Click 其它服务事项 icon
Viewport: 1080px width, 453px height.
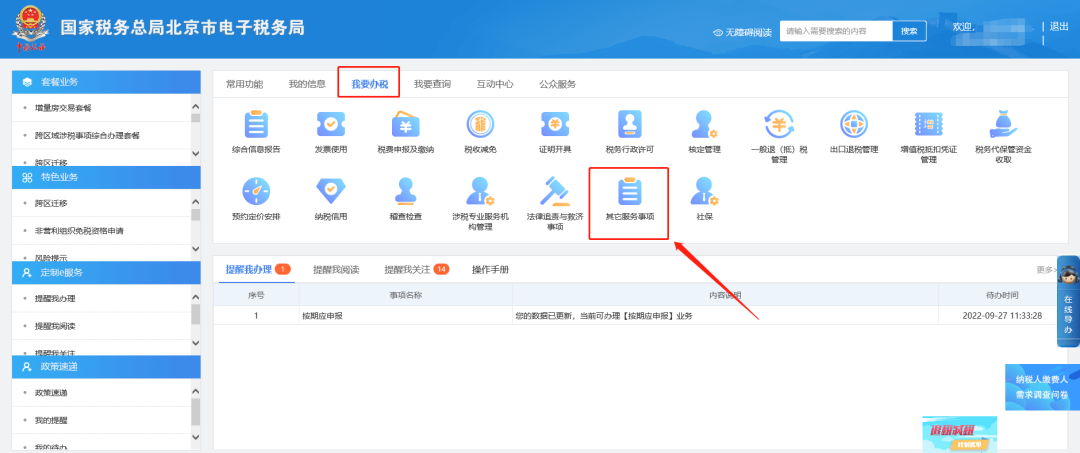click(x=629, y=192)
